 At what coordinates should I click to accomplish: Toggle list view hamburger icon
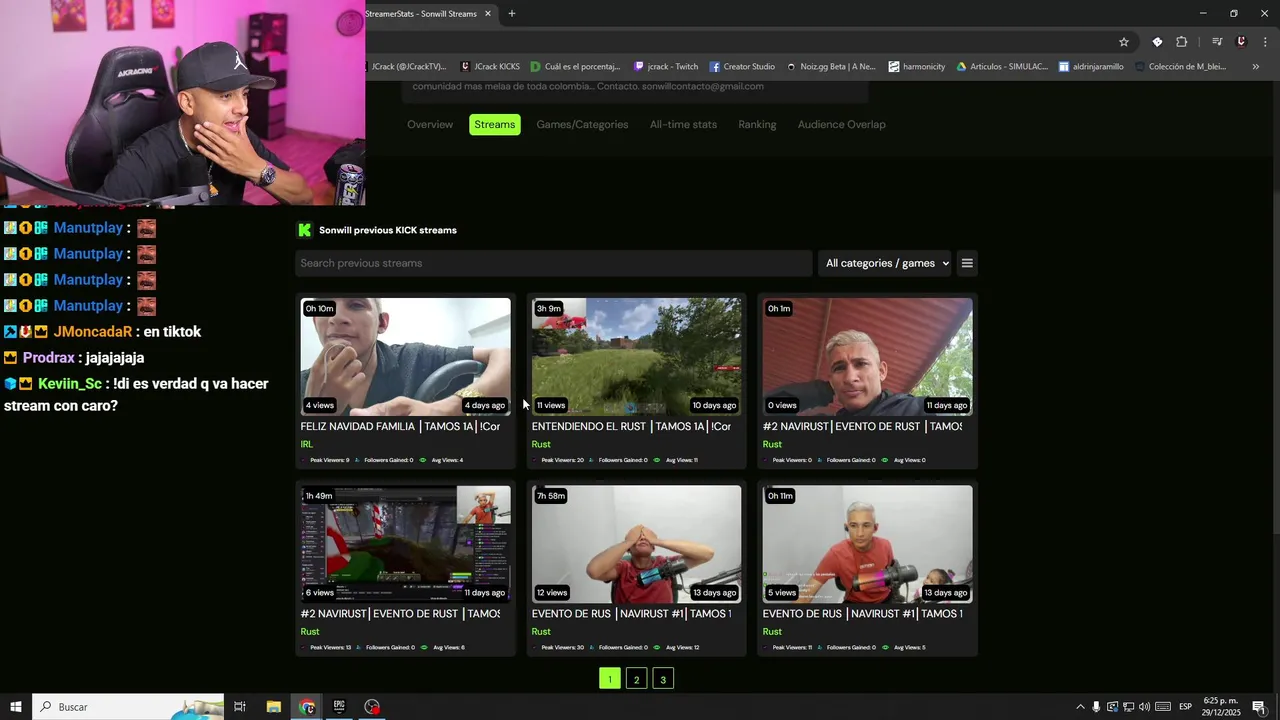[967, 263]
